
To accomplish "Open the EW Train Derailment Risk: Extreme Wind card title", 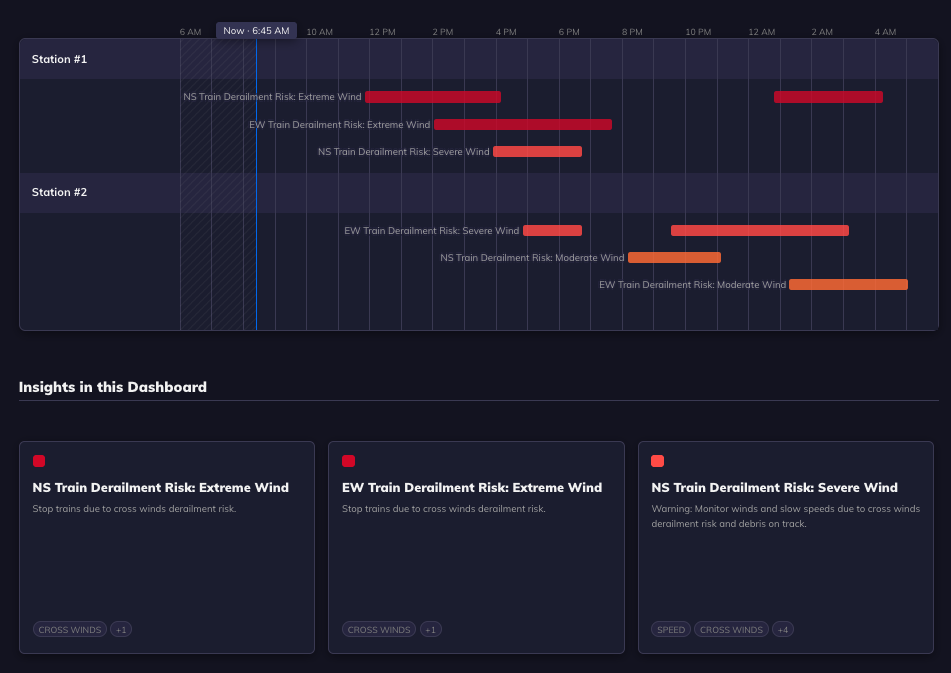I will click(472, 487).
